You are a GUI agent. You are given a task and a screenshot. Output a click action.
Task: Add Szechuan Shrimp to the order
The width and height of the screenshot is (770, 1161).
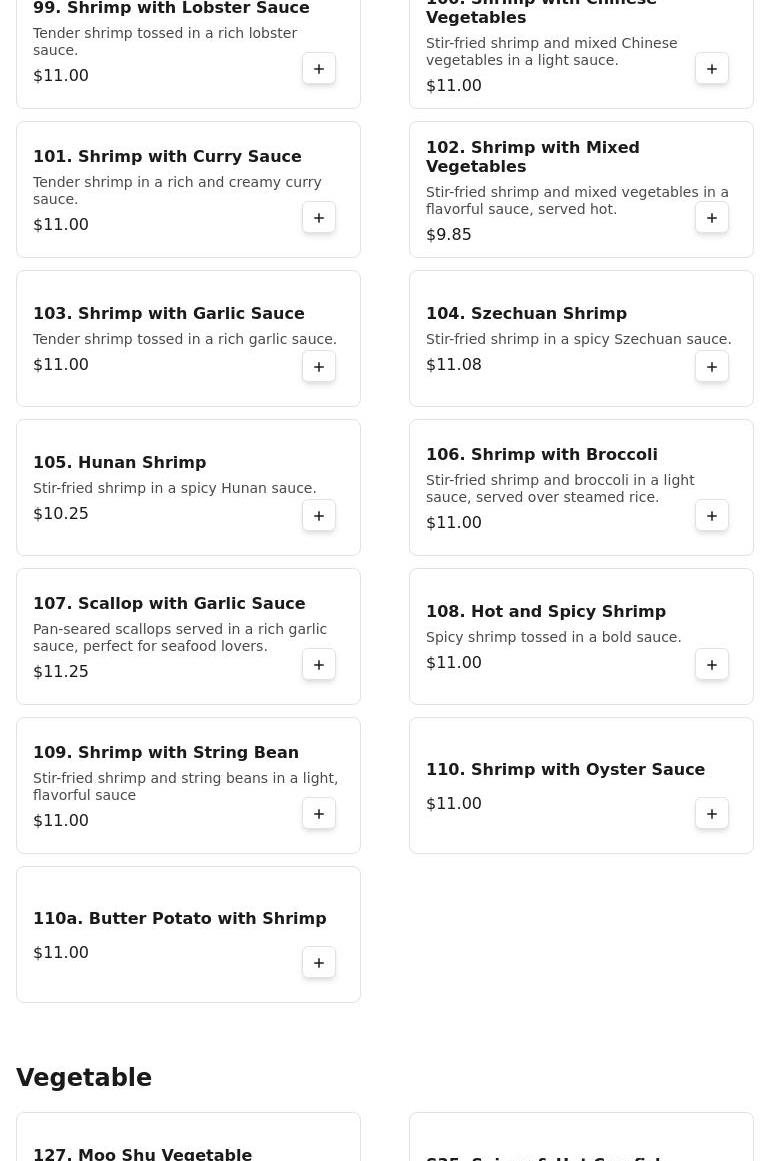712,367
